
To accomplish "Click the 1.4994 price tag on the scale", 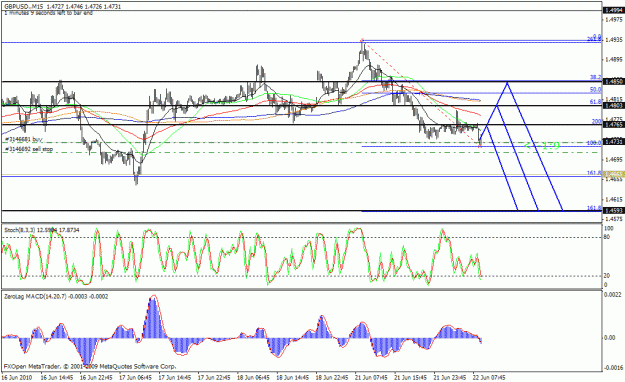I will (613, 10).
